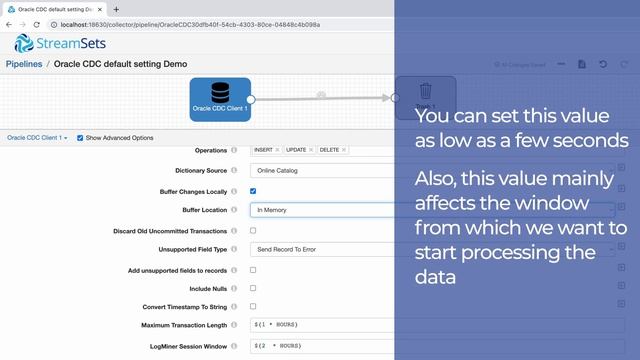Show info for Discard Old Uncommitted Transactions

(x=234, y=231)
